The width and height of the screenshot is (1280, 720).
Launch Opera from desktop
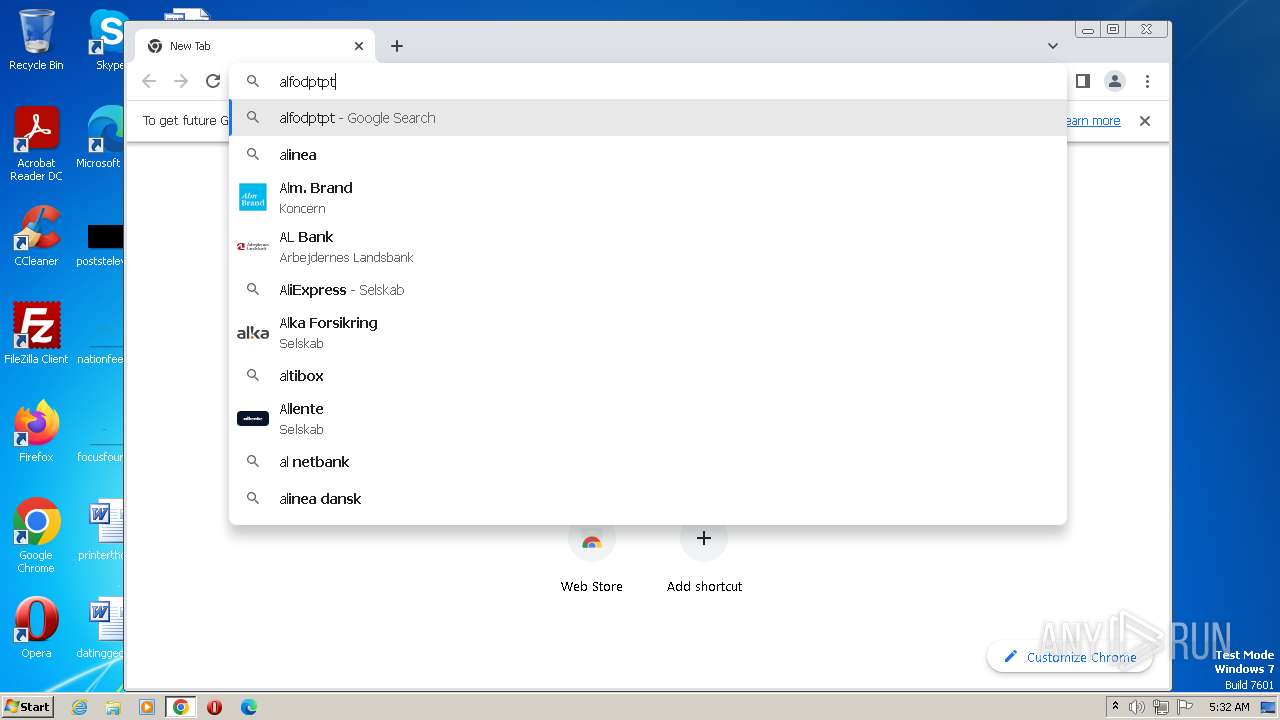tap(36, 628)
